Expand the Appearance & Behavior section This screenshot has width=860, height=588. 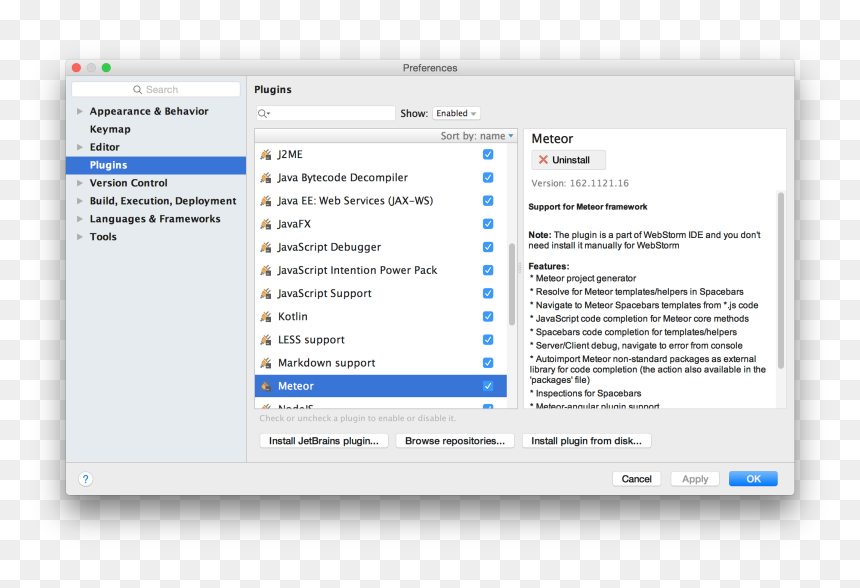(80, 111)
